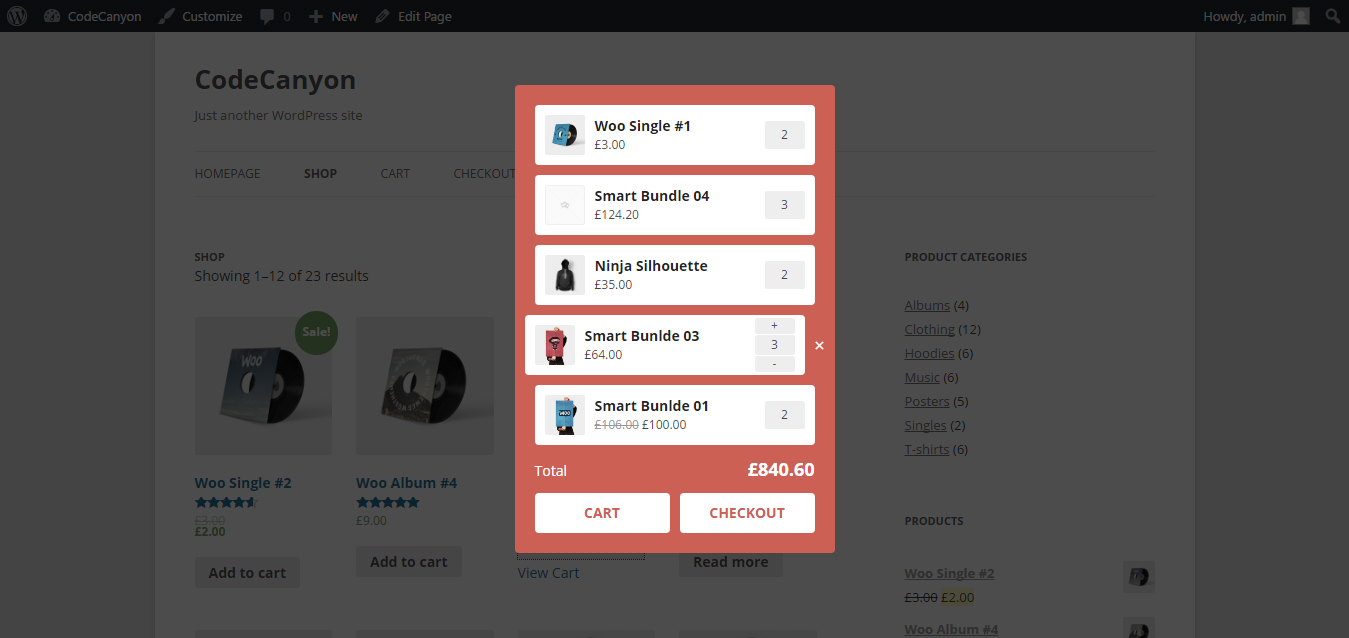This screenshot has width=1349, height=638.
Task: Click the Smart Bundle 04 quantity field
Action: 785,205
